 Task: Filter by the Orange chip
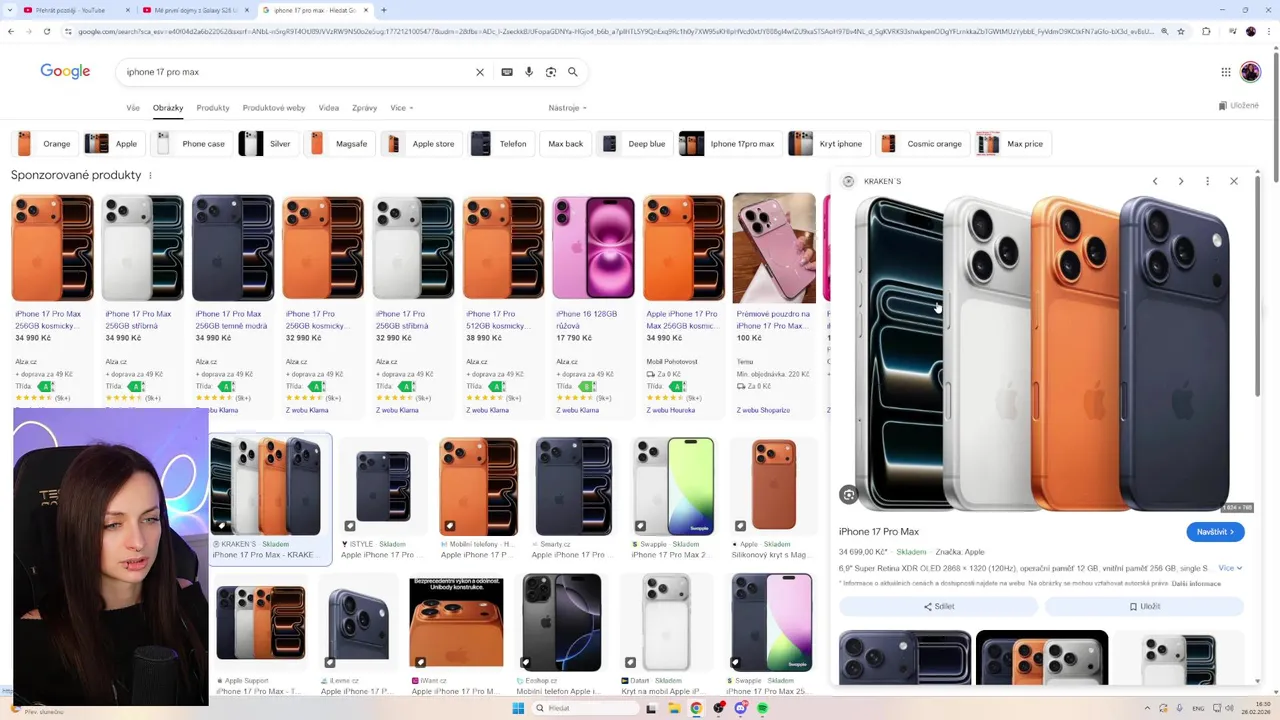pyautogui.click(x=44, y=144)
